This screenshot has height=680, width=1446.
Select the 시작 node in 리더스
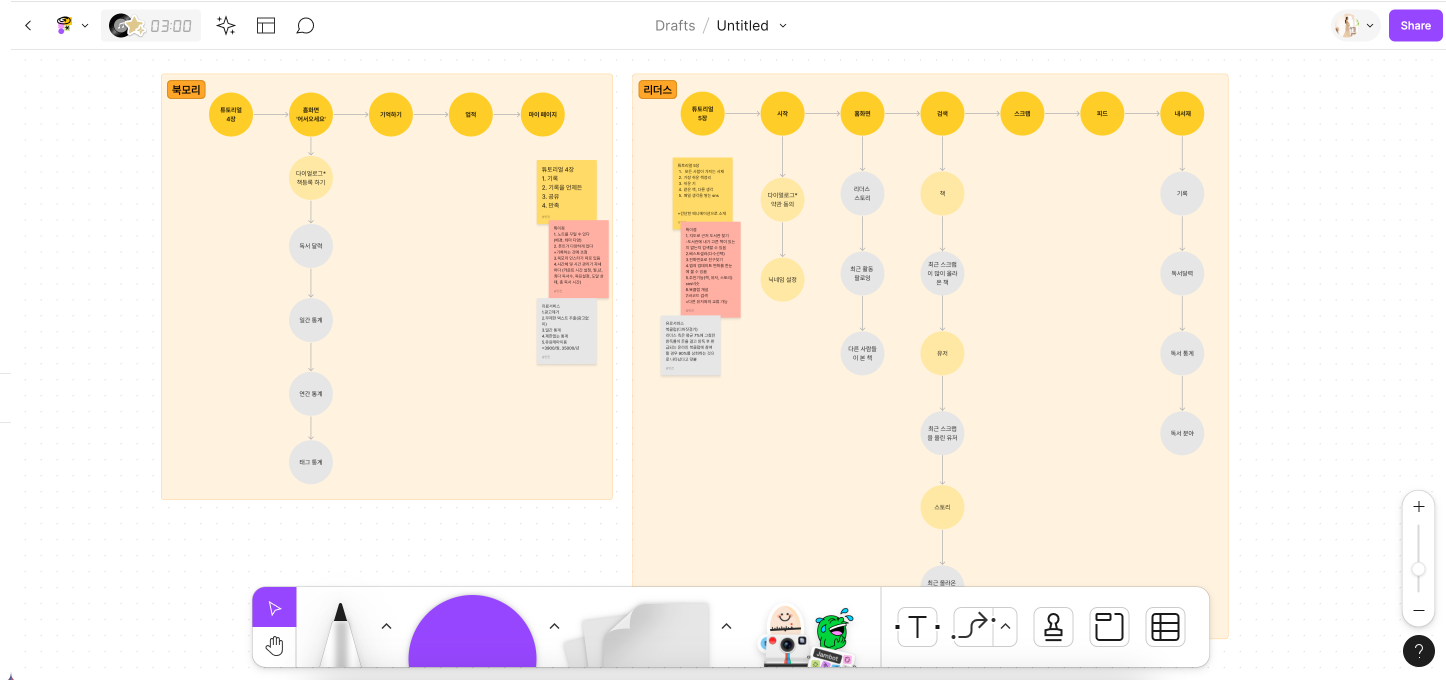tap(782, 114)
